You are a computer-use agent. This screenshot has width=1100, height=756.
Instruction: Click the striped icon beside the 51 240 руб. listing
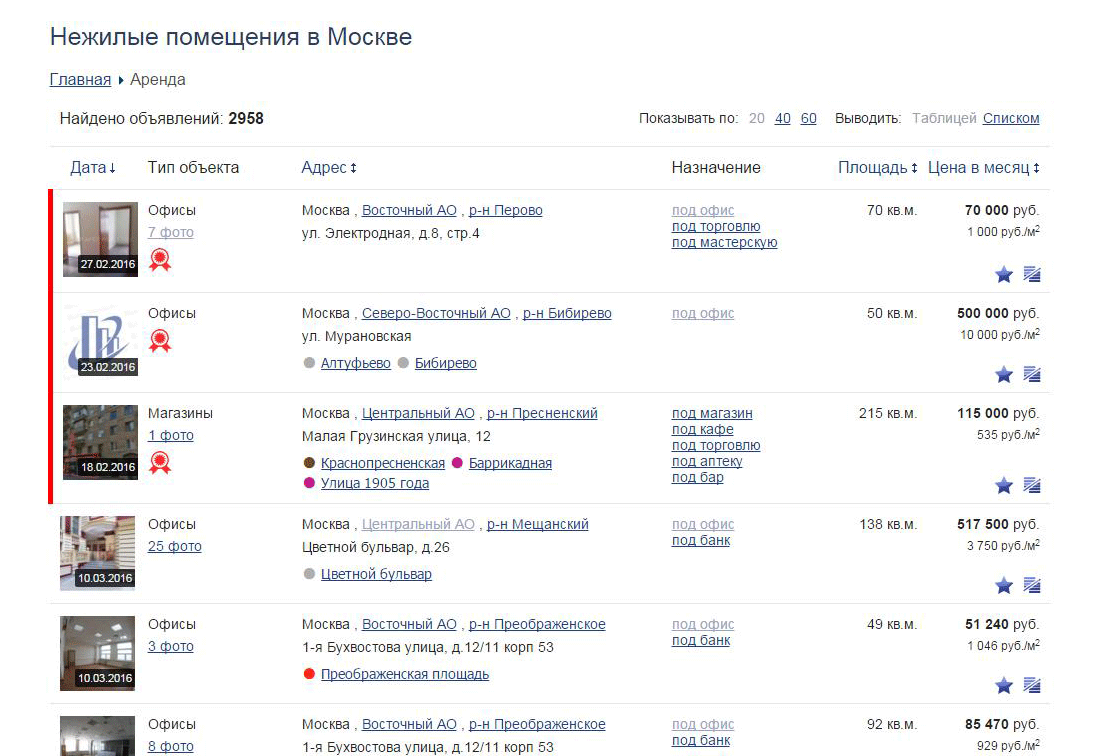tap(1032, 686)
